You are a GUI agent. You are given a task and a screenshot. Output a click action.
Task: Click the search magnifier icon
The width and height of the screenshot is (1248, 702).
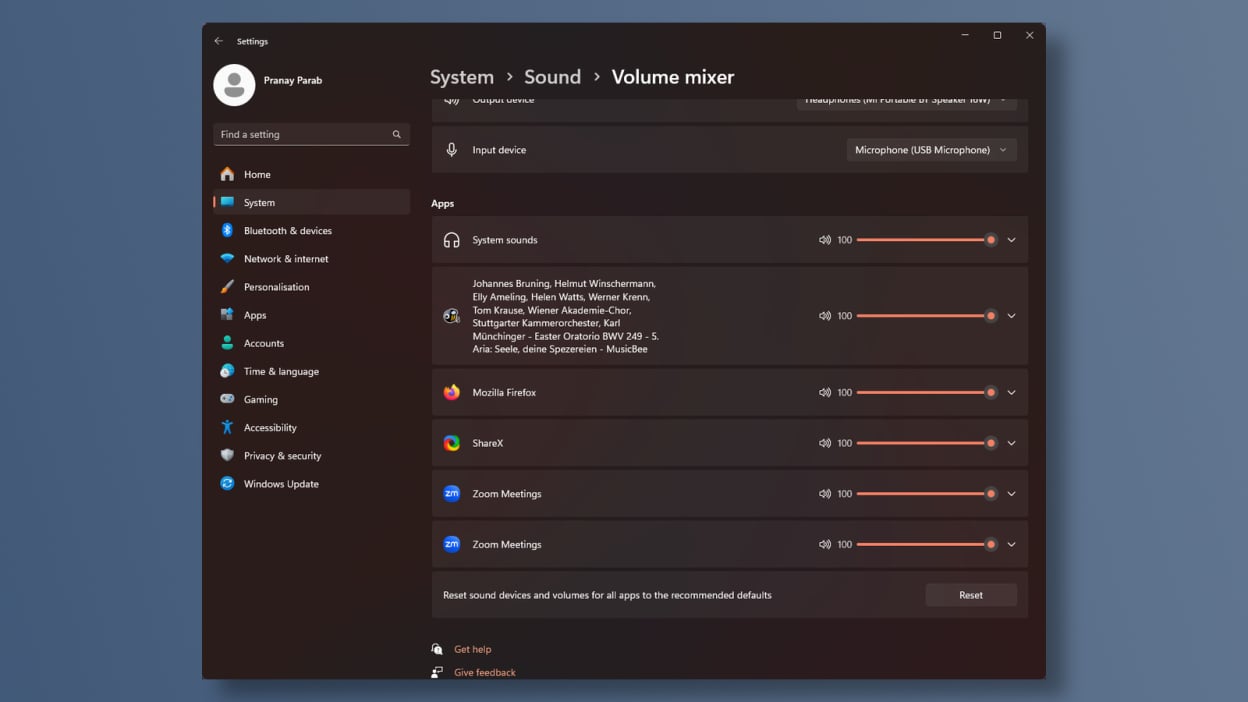coord(397,134)
